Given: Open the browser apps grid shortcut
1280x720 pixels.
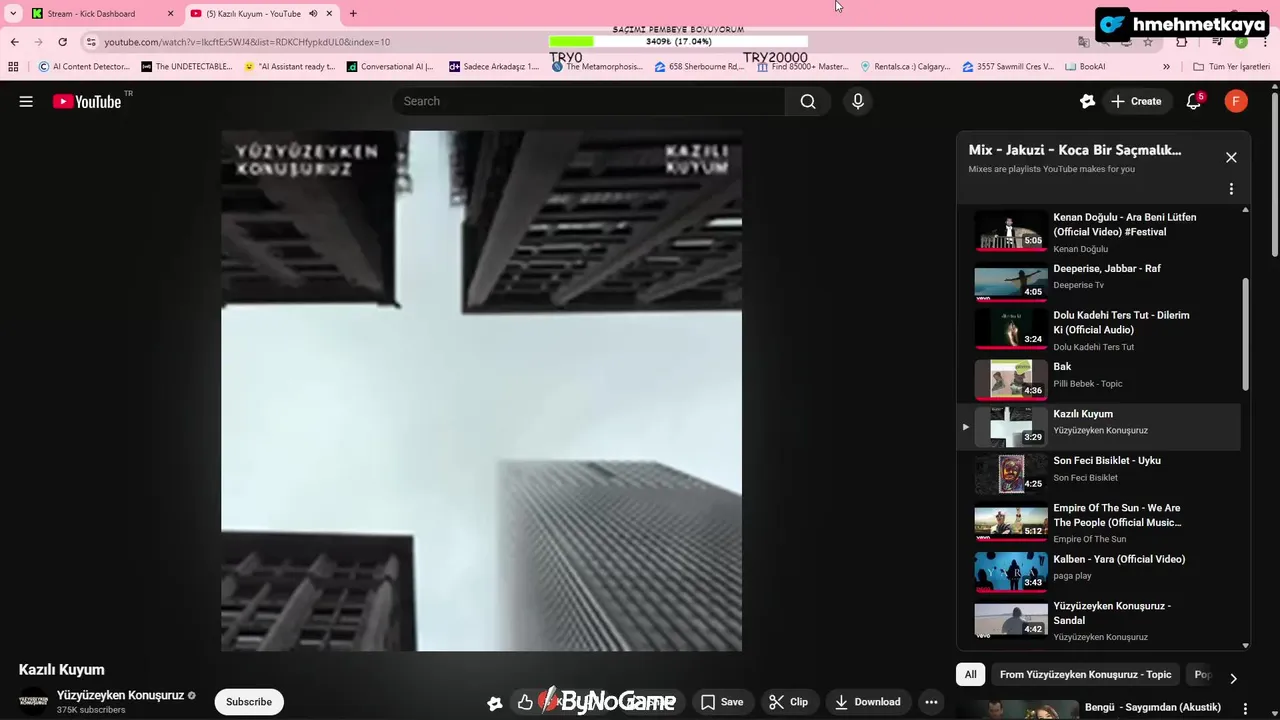Looking at the screenshot, I should [13, 67].
